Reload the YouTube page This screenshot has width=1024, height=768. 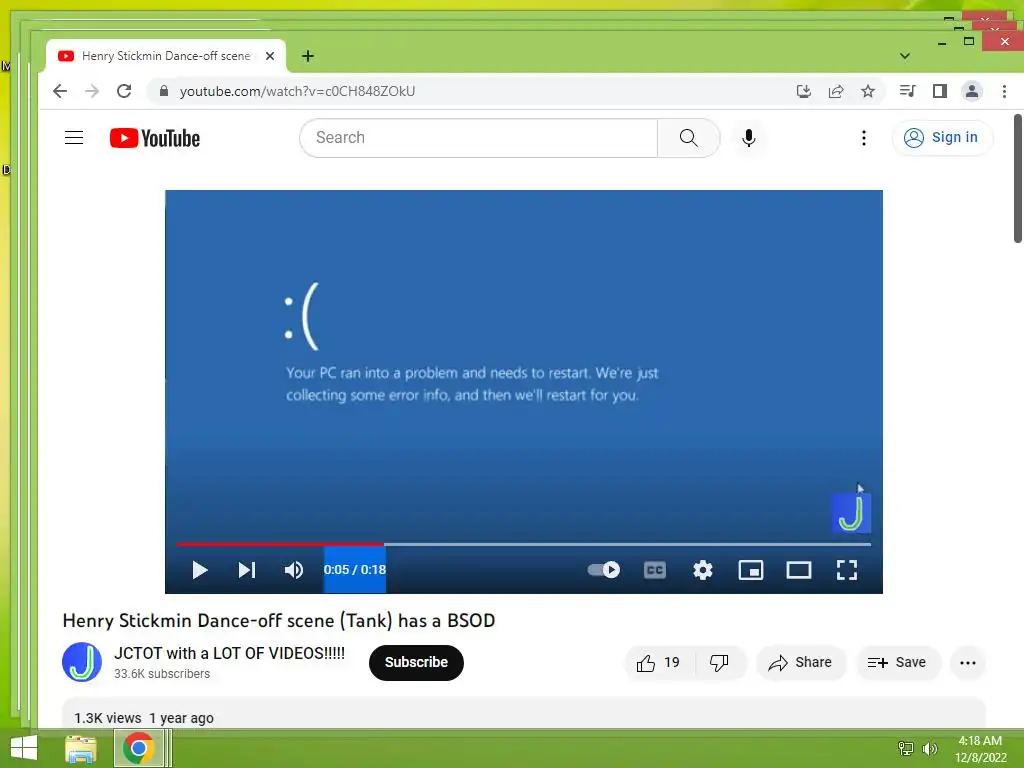tap(124, 91)
